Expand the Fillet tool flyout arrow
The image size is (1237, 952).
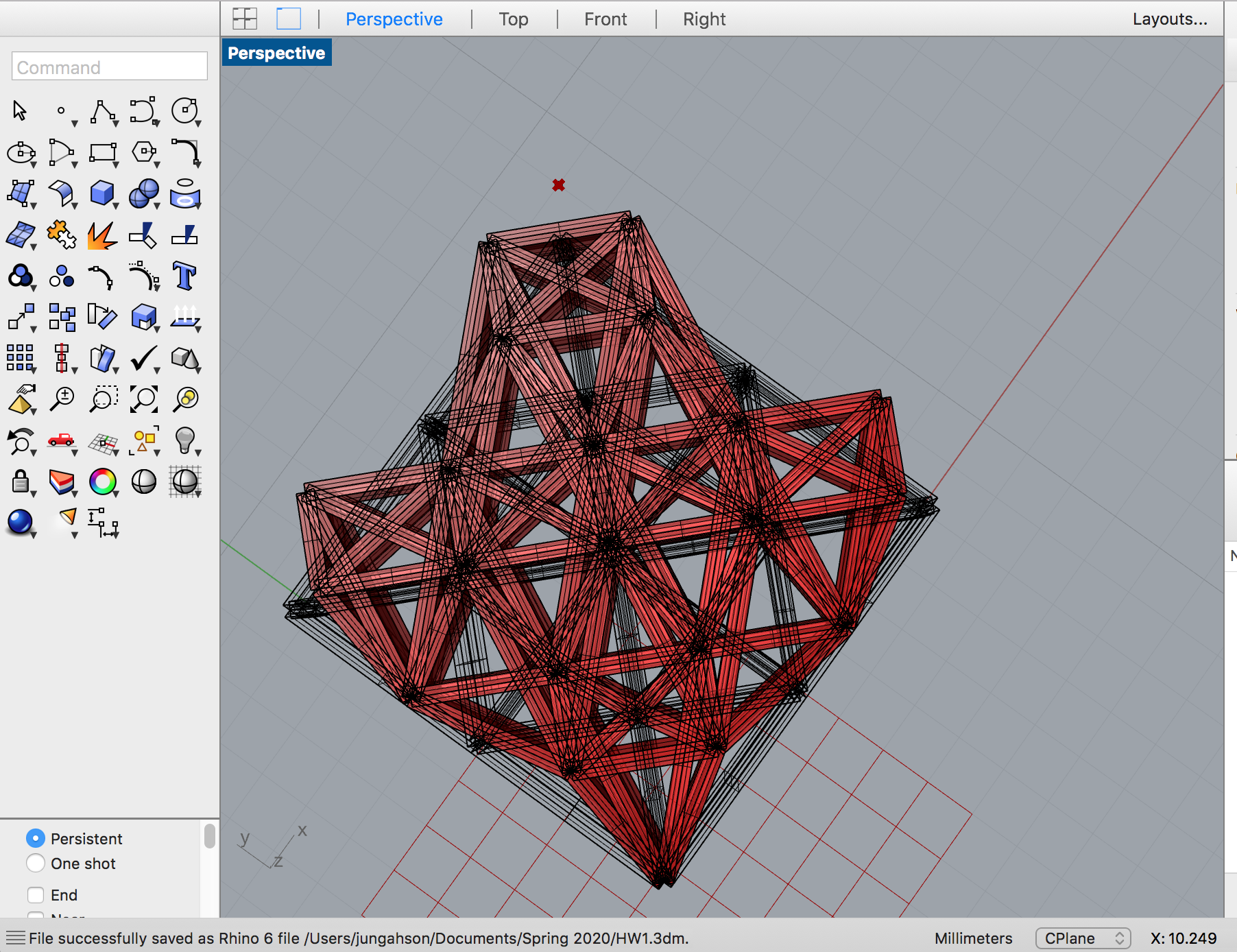(197, 165)
